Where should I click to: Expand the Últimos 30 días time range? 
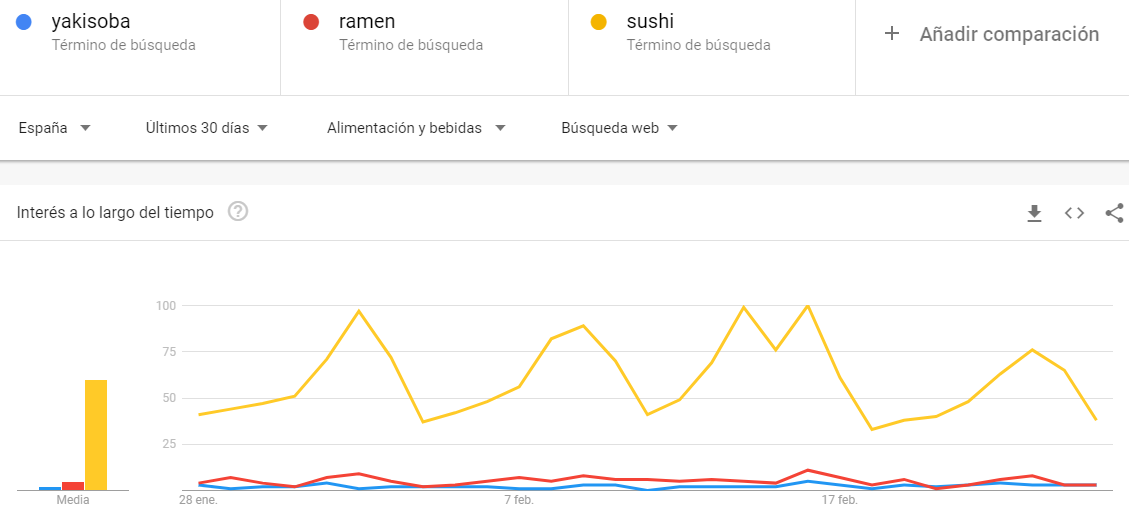(207, 128)
